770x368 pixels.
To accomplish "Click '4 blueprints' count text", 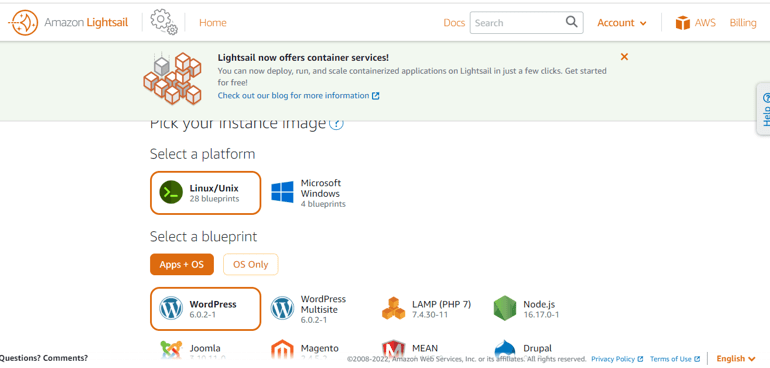I will point(323,204).
